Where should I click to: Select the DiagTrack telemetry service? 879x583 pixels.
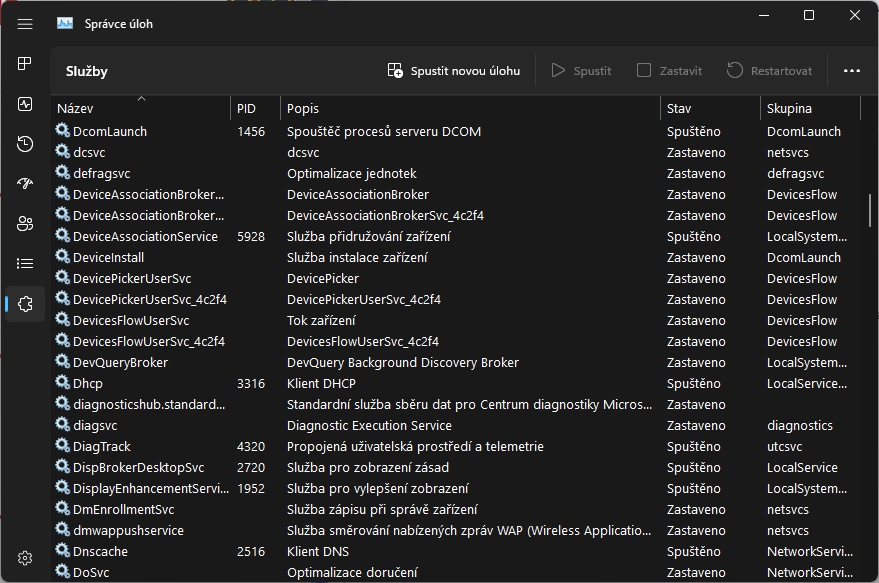pyautogui.click(x=102, y=446)
